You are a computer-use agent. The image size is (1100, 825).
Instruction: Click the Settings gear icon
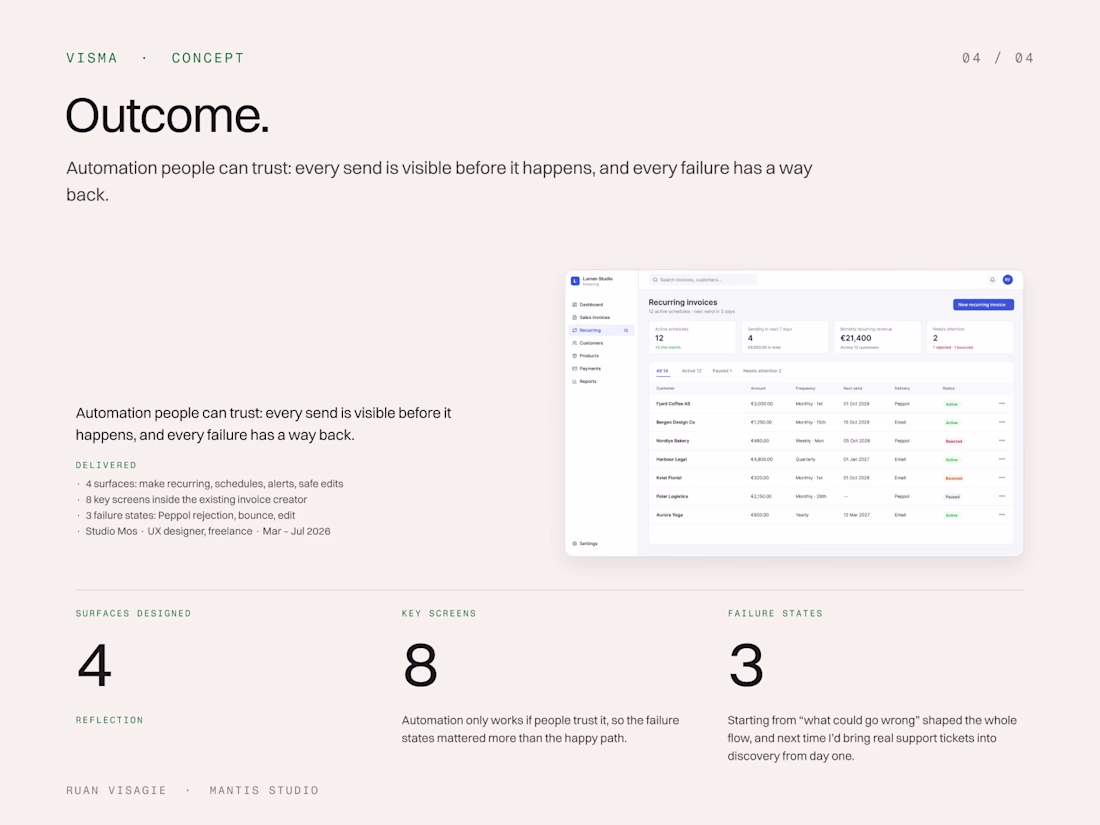575,544
